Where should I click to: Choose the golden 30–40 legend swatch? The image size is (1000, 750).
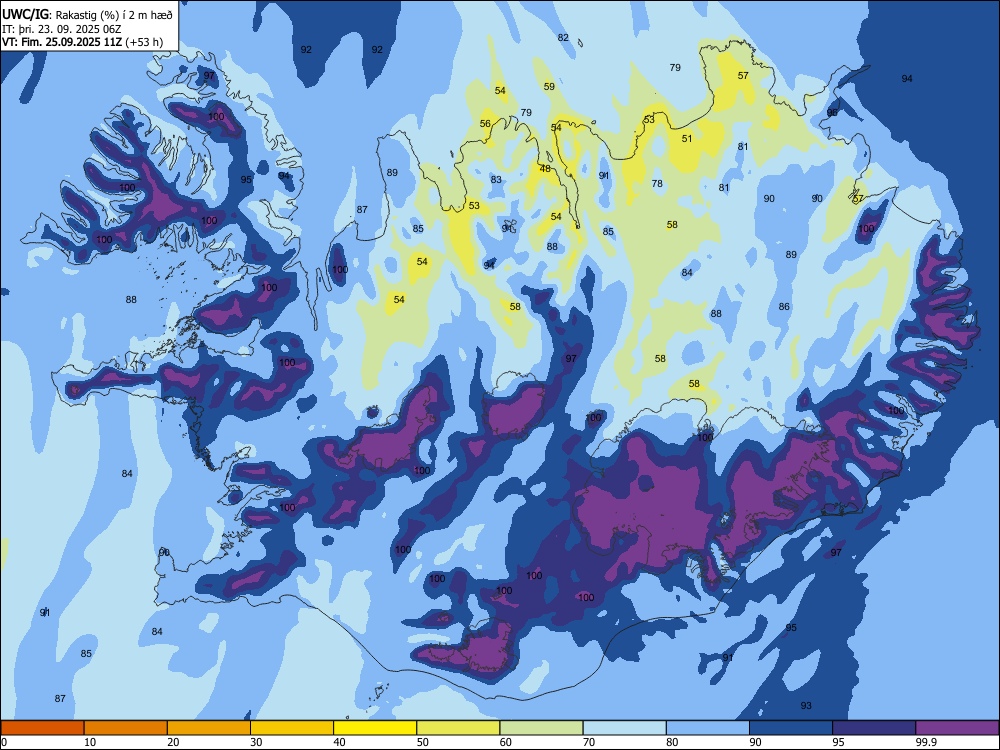pos(292,728)
